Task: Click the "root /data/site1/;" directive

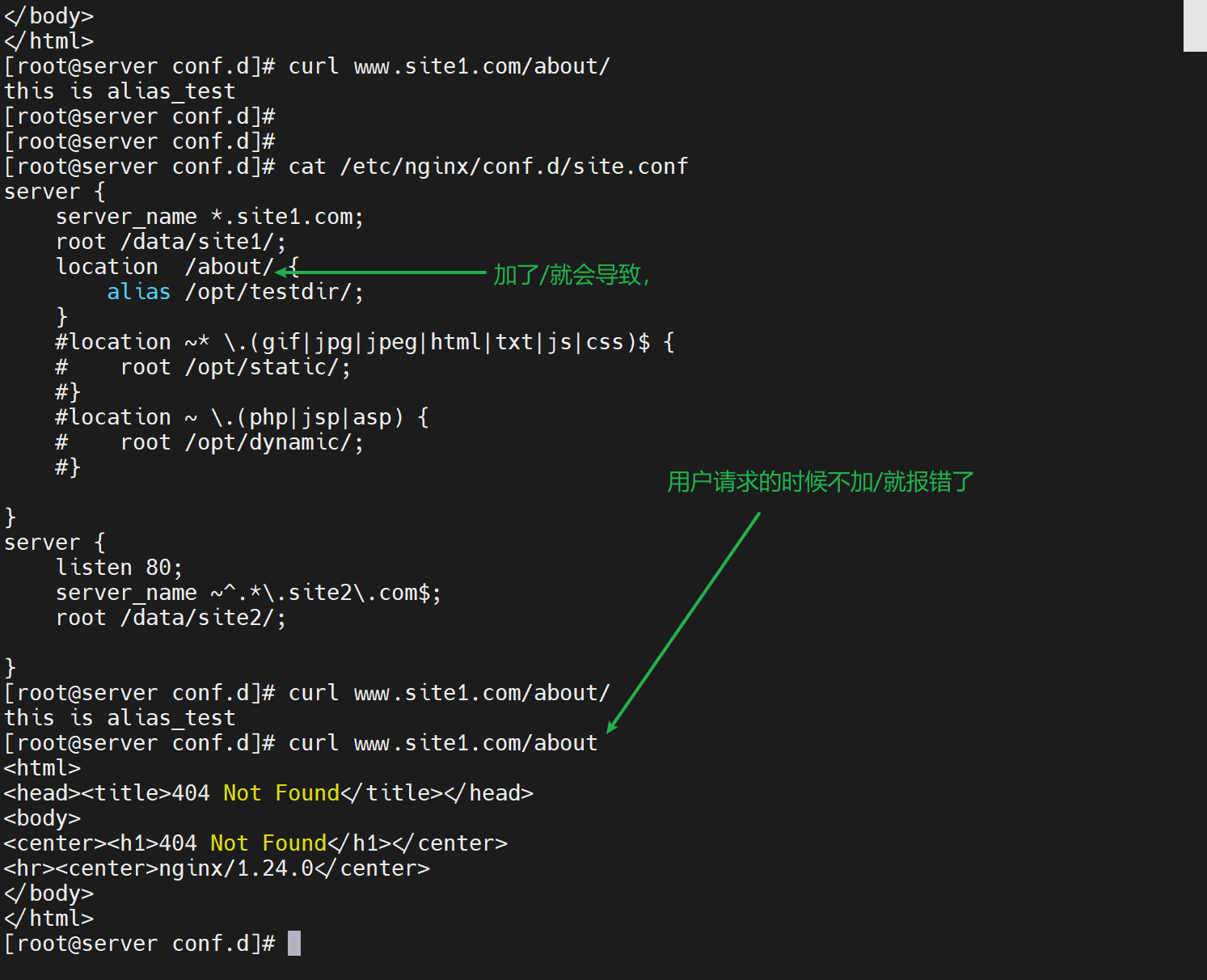Action: coord(171,242)
